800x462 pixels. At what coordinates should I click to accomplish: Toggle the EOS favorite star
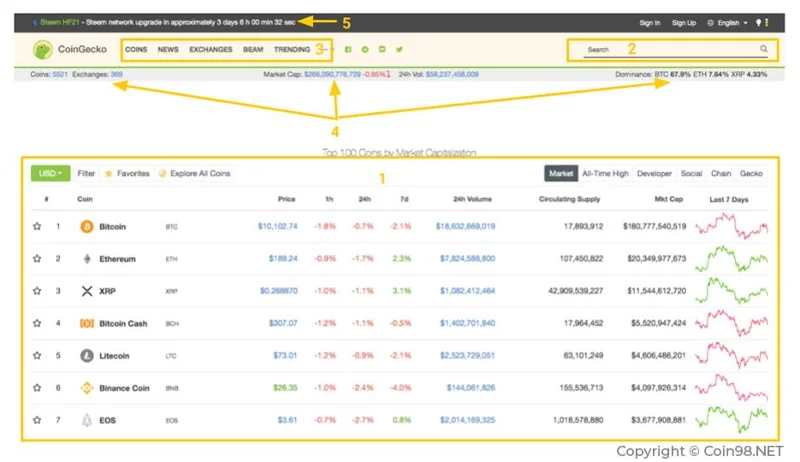(x=37, y=420)
